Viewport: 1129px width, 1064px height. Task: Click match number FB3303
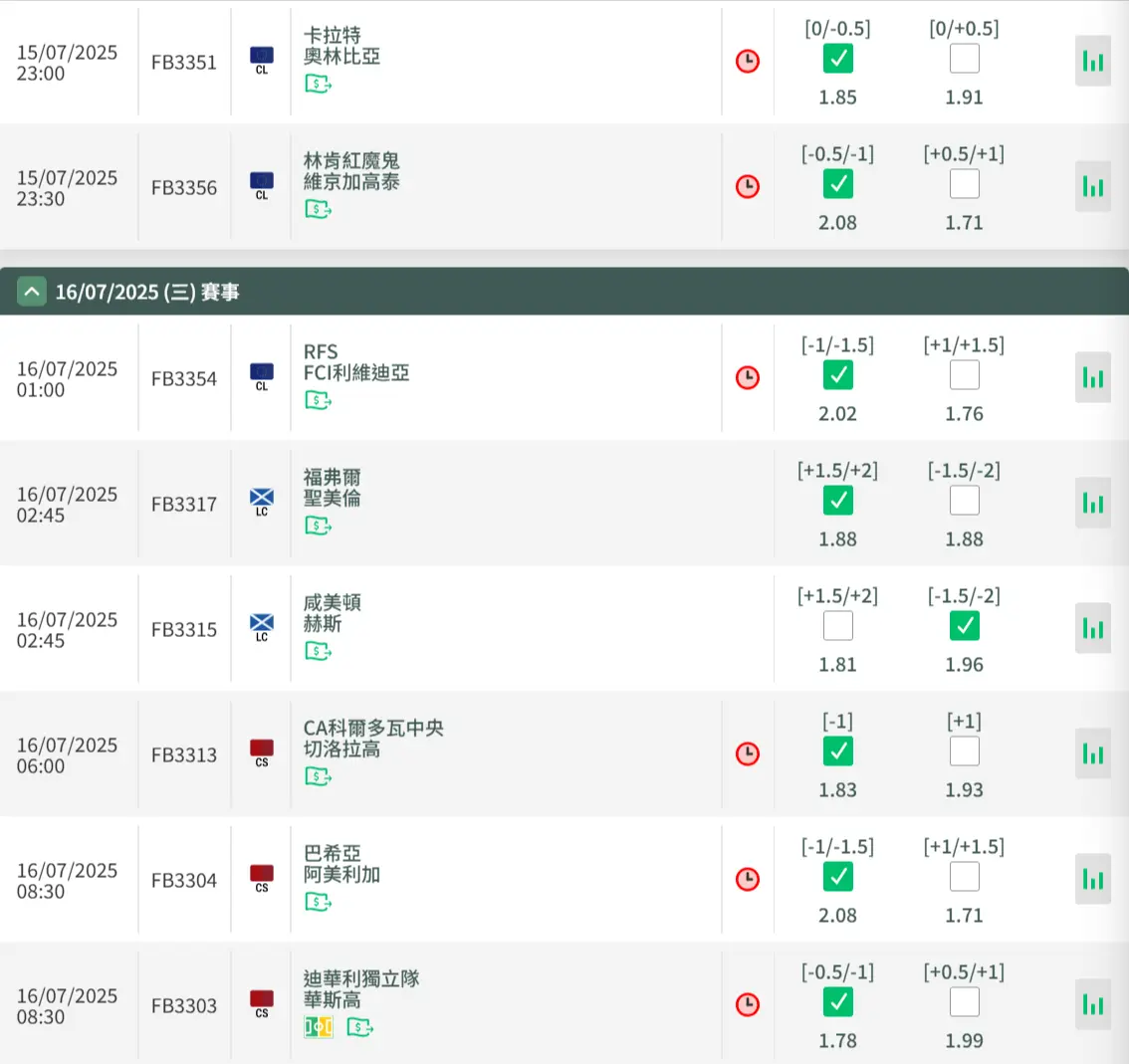coord(184,1005)
